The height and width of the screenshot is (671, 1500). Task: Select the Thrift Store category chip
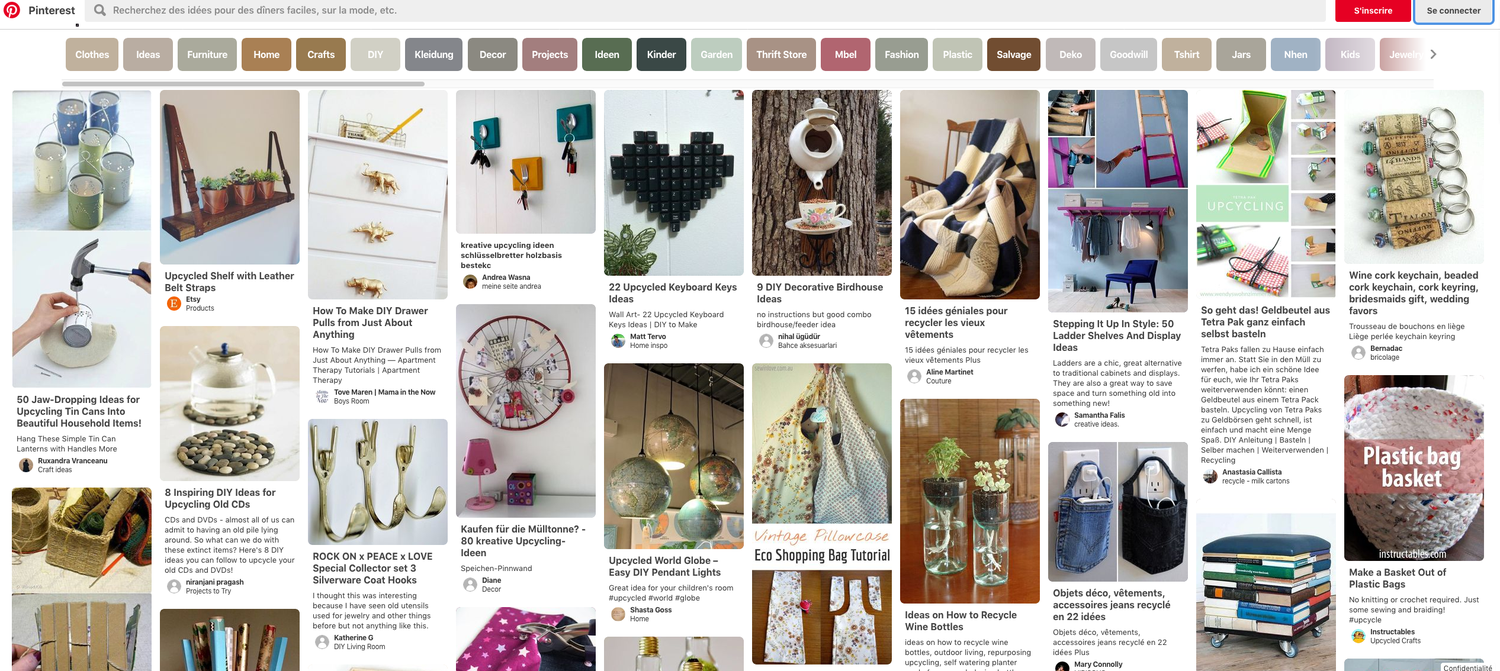[x=781, y=55]
